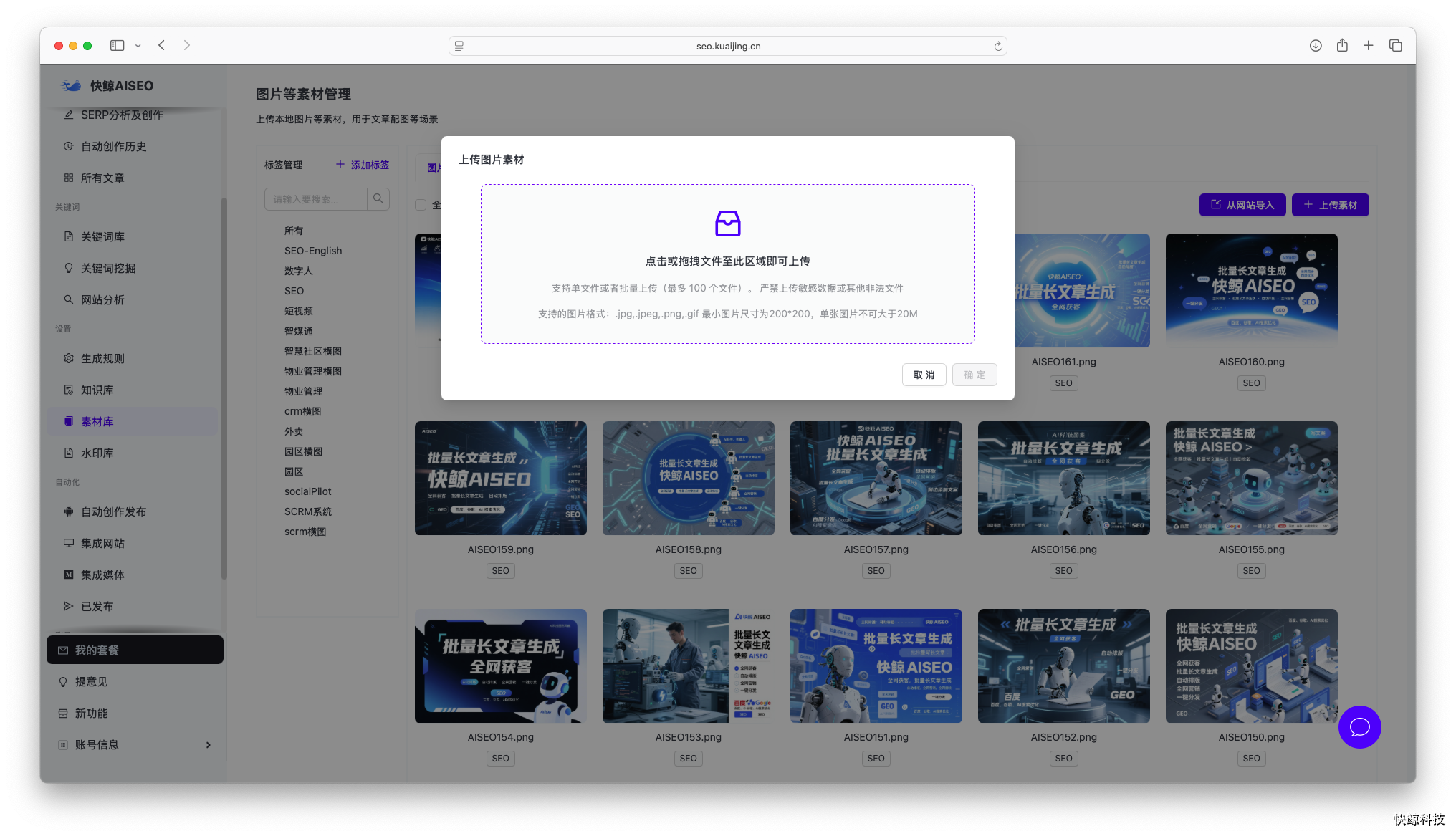Select tag 所有 in tag list
The width and height of the screenshot is (1456, 836).
coord(294,231)
